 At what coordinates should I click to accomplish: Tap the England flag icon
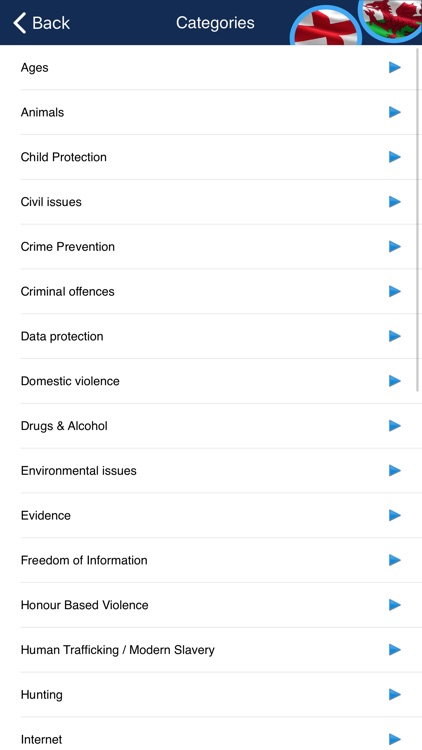(325, 27)
